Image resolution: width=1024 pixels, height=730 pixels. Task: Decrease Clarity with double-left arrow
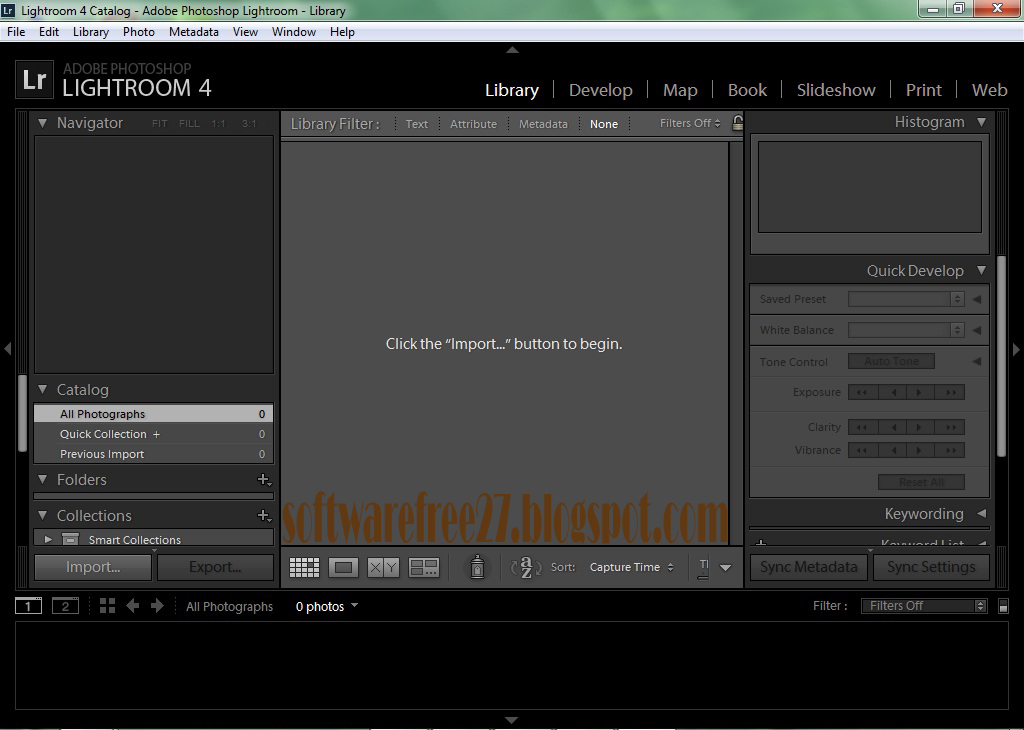coord(863,428)
